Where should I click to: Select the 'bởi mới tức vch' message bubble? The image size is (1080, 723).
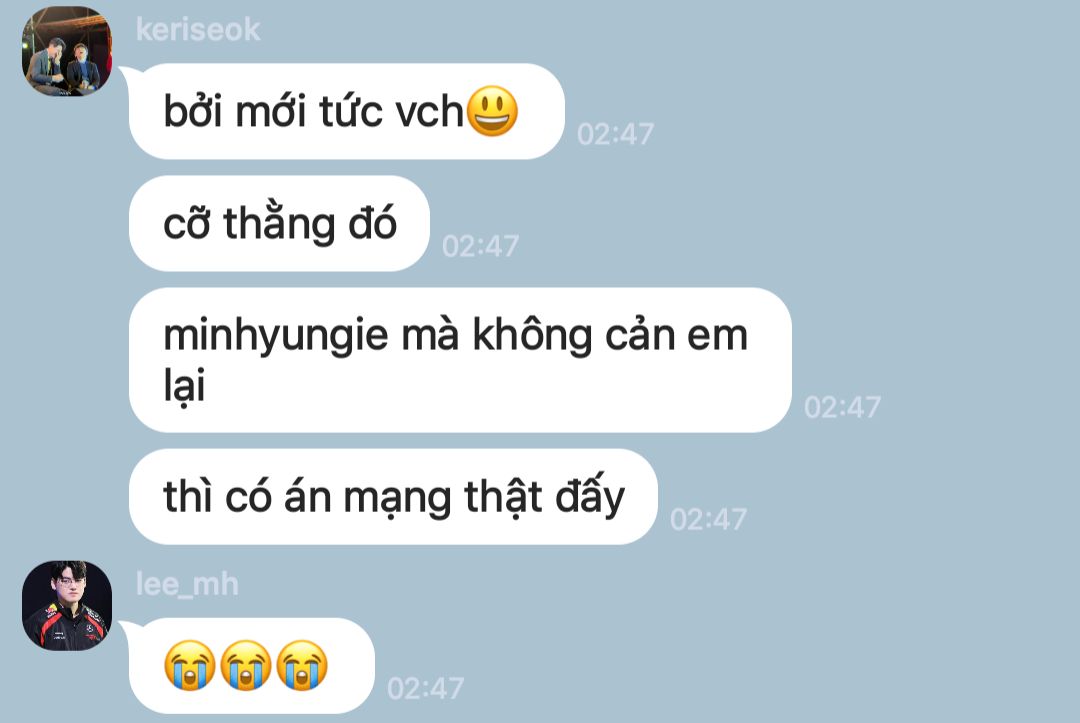[x=346, y=112]
